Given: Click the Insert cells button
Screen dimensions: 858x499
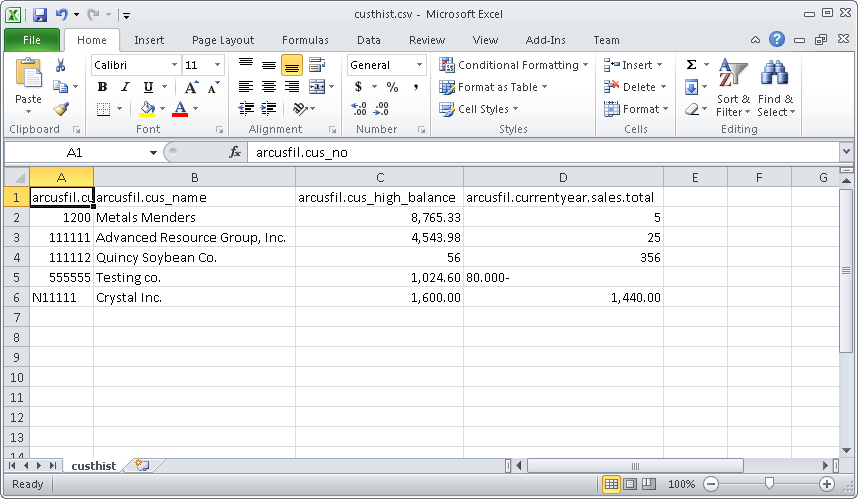Looking at the screenshot, I should [x=633, y=65].
